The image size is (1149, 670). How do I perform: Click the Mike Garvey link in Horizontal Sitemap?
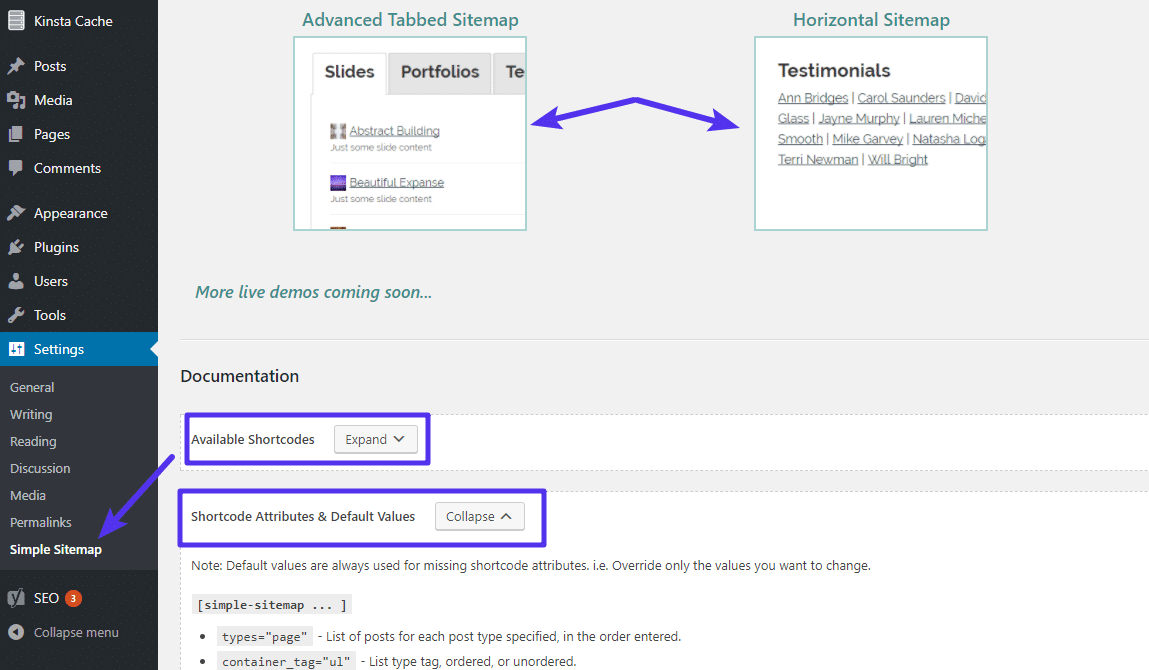click(x=867, y=138)
